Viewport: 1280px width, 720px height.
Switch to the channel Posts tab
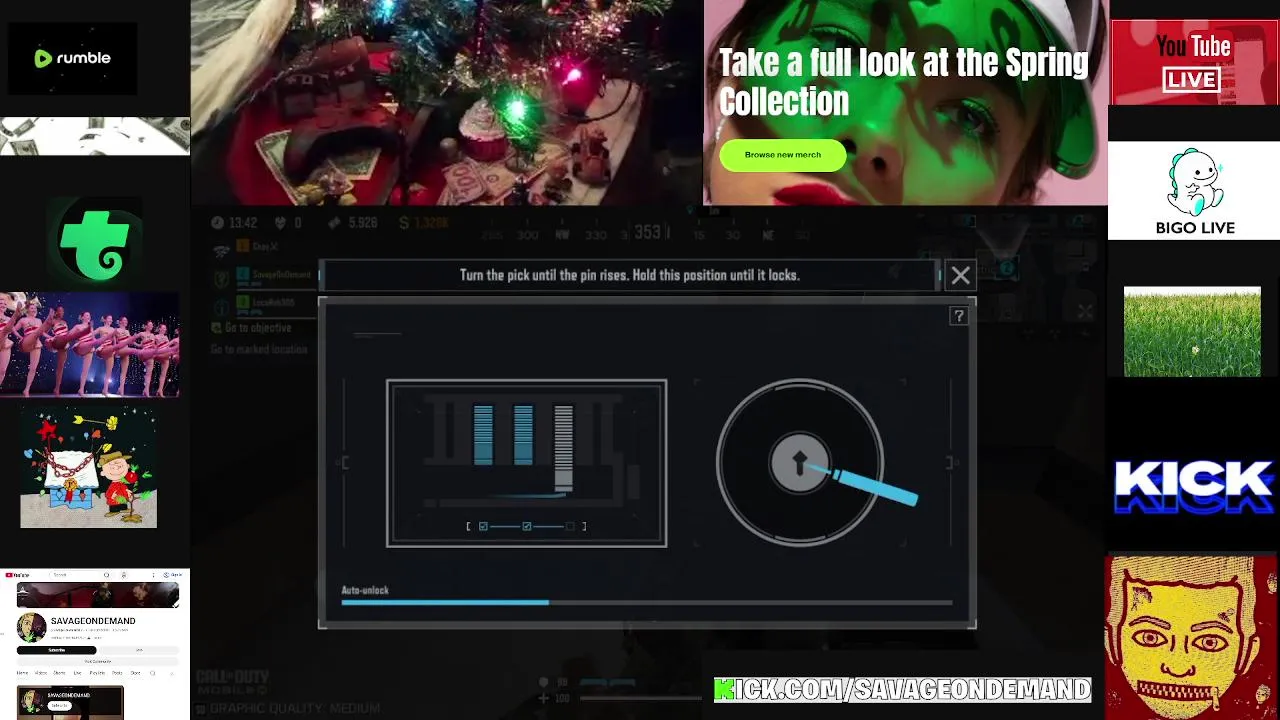(117, 673)
